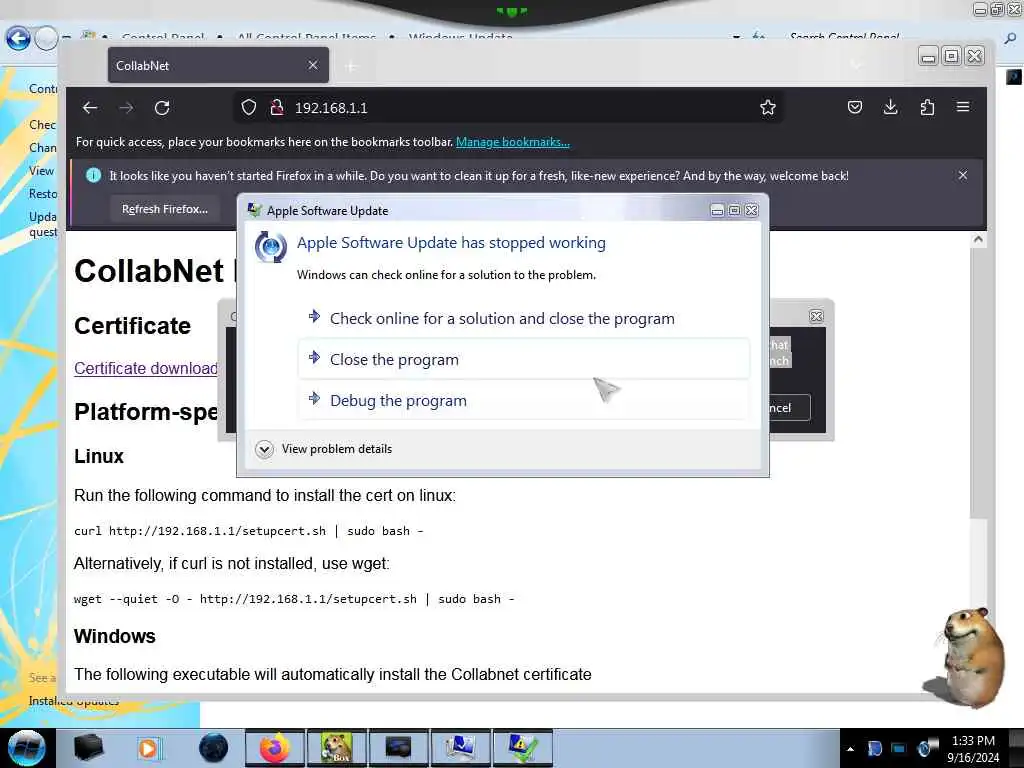Screen dimensions: 1024x768
Task: Open Firefox extensions puzzle icon
Action: pyautogui.click(x=927, y=107)
